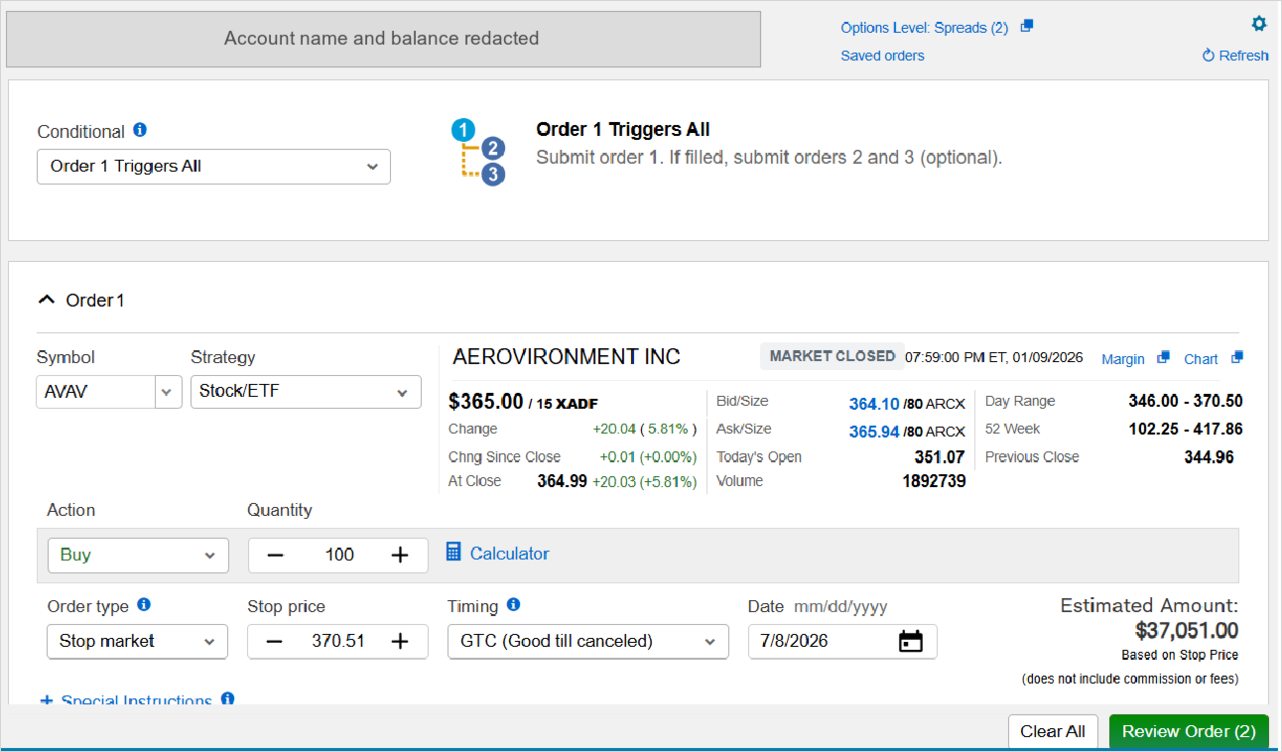This screenshot has height=752, width=1282.
Task: Click the Options Level popup window icon
Action: tap(1026, 27)
